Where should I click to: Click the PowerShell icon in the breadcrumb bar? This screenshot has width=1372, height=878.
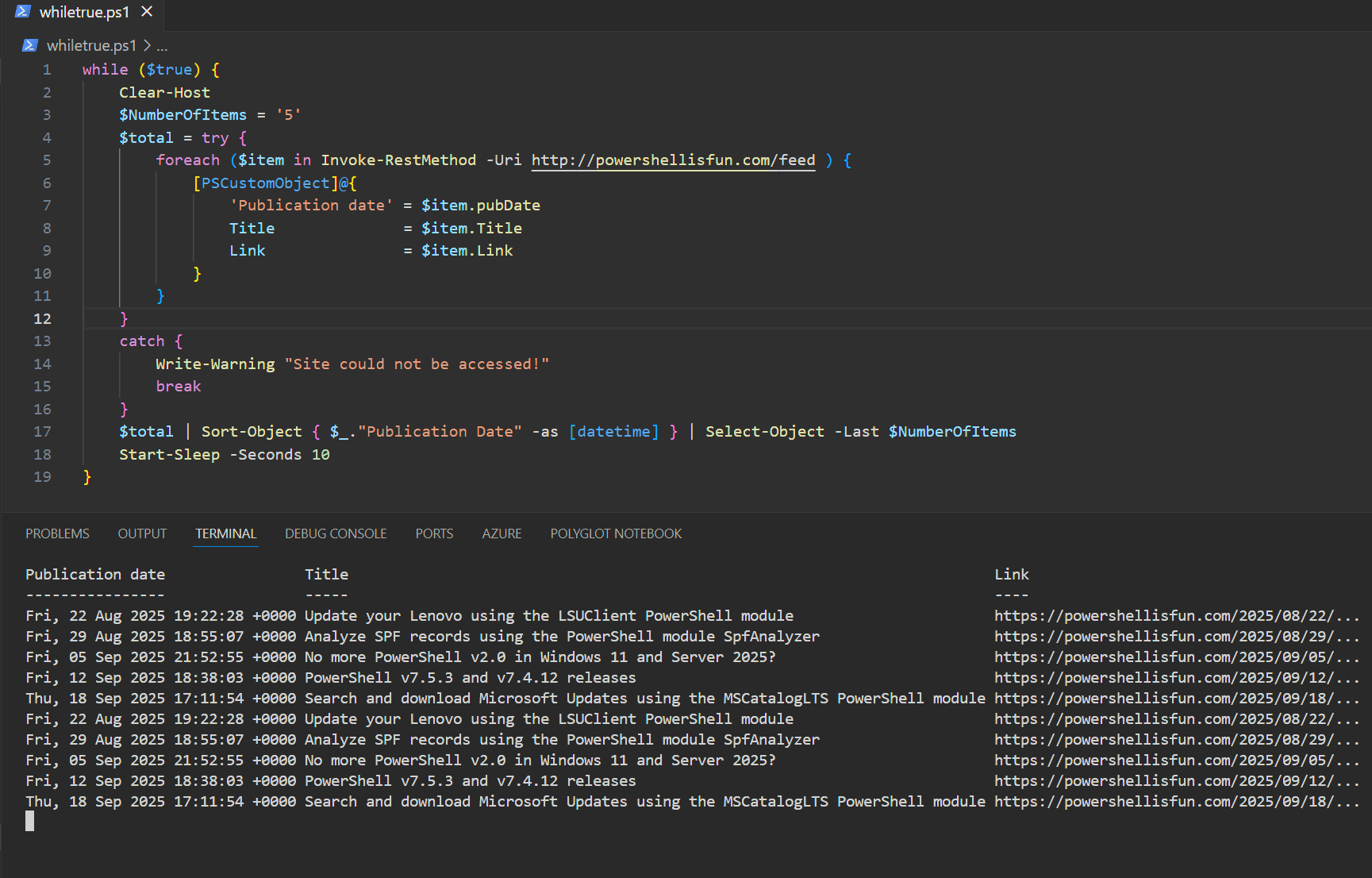coord(30,45)
